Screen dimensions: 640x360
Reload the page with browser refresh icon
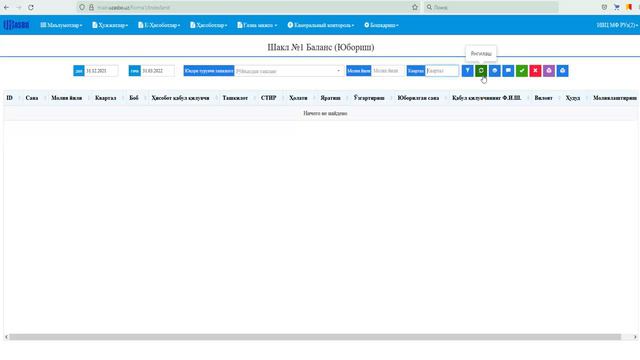coord(31,7)
